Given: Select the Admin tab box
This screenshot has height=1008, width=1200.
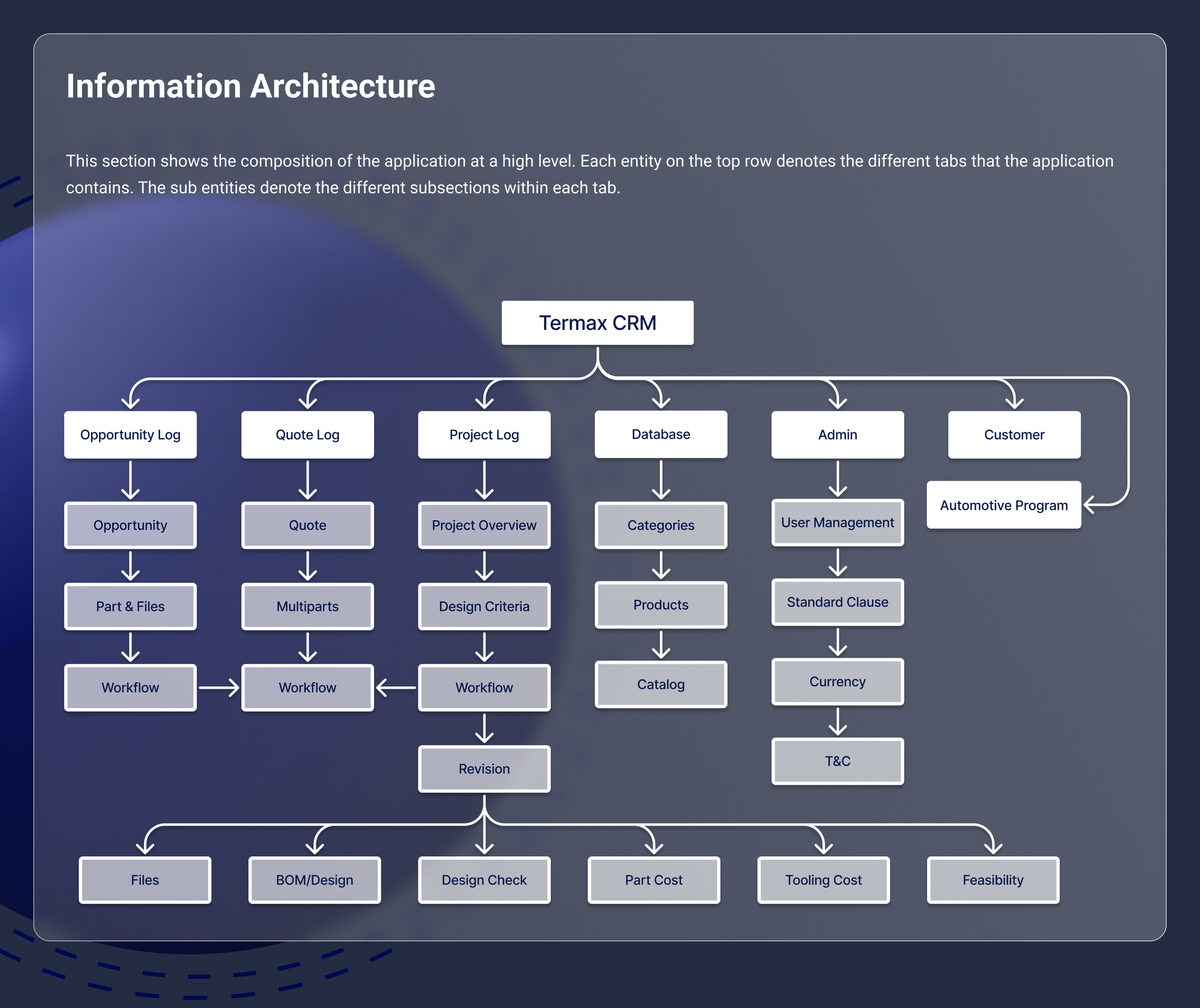Looking at the screenshot, I should [x=837, y=435].
